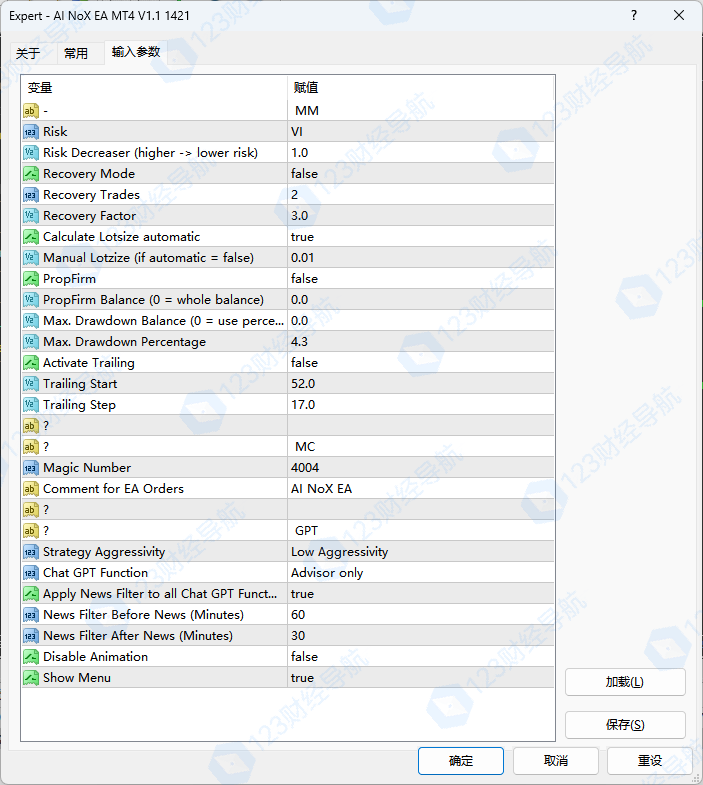The image size is (703, 785).
Task: Click the boolean icon beside Show Menu
Action: (31, 678)
